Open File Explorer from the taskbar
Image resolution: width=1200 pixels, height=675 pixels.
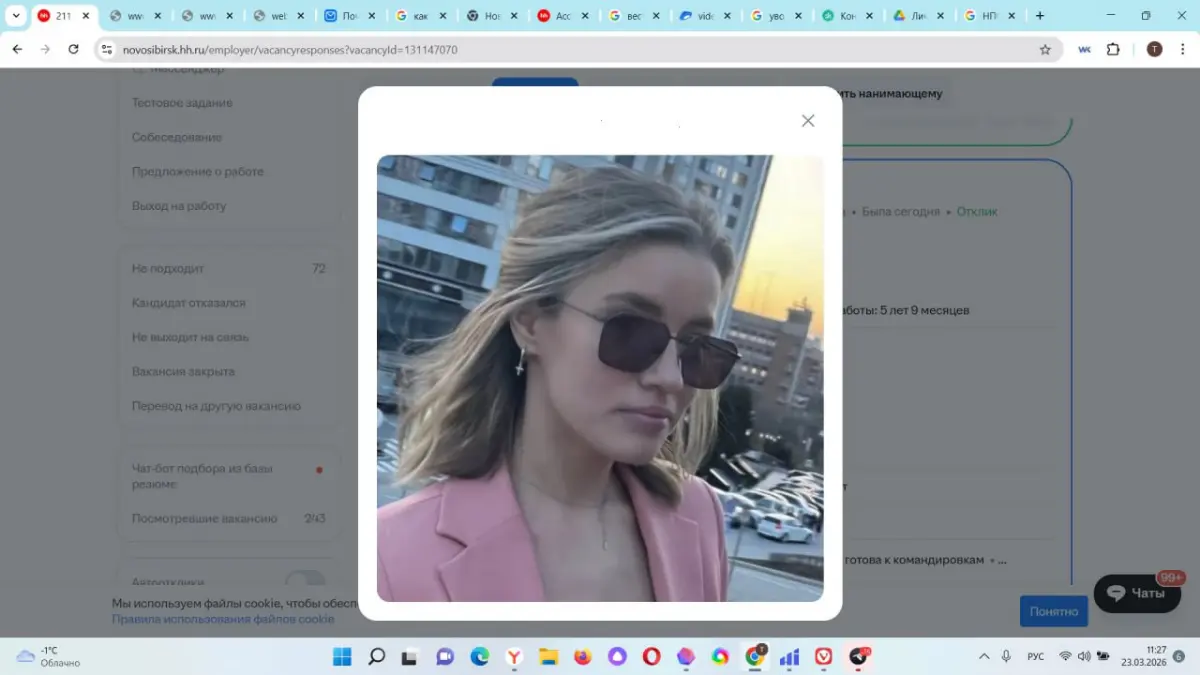tap(549, 657)
